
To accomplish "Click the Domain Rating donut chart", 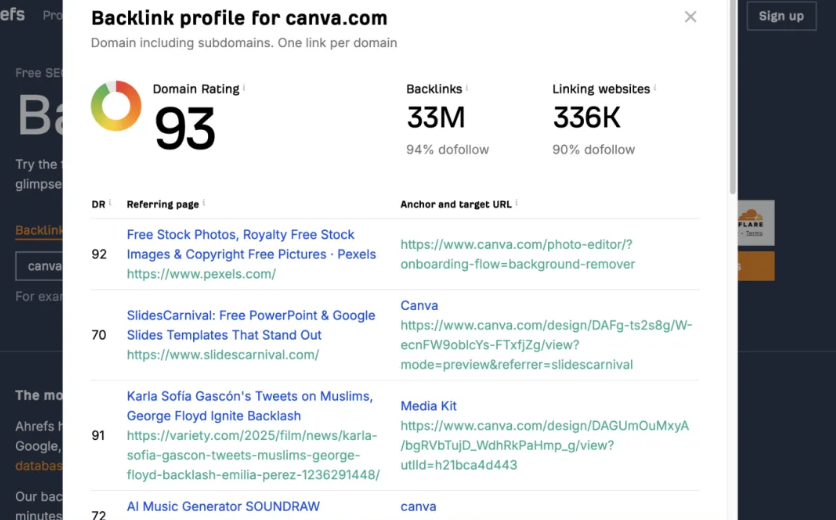I will click(x=116, y=106).
